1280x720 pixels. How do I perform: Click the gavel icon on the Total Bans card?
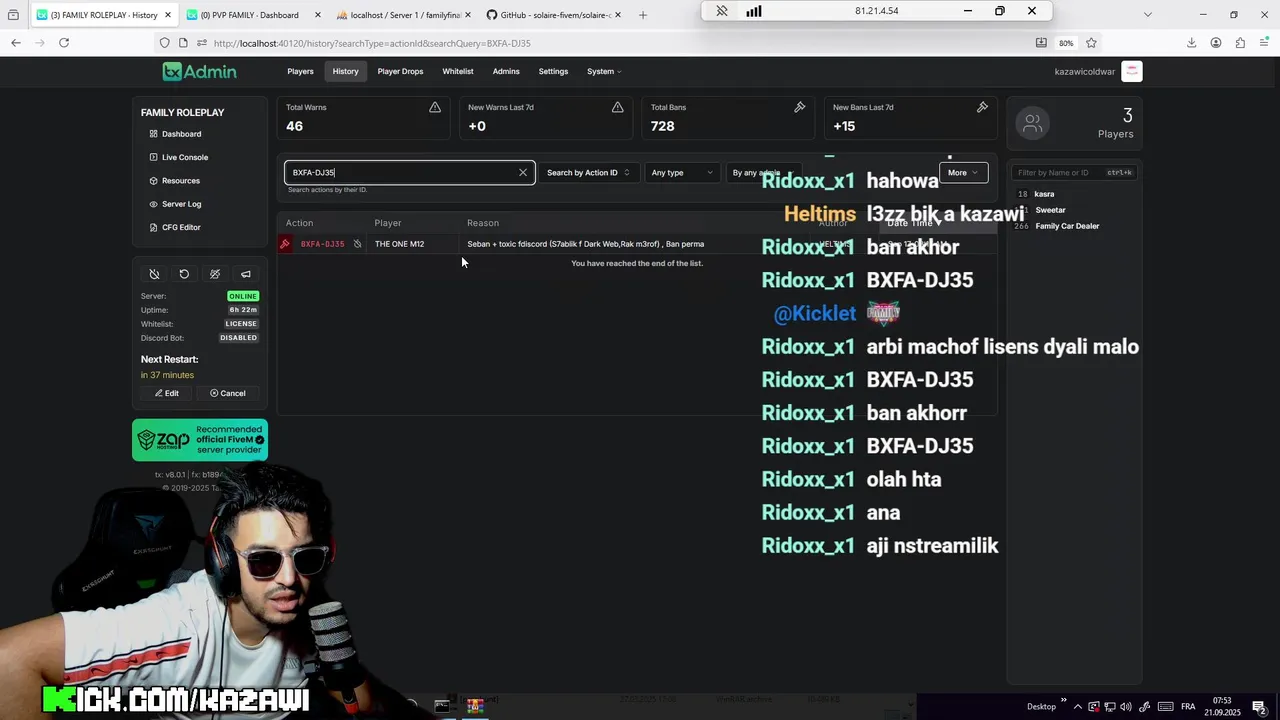click(800, 107)
